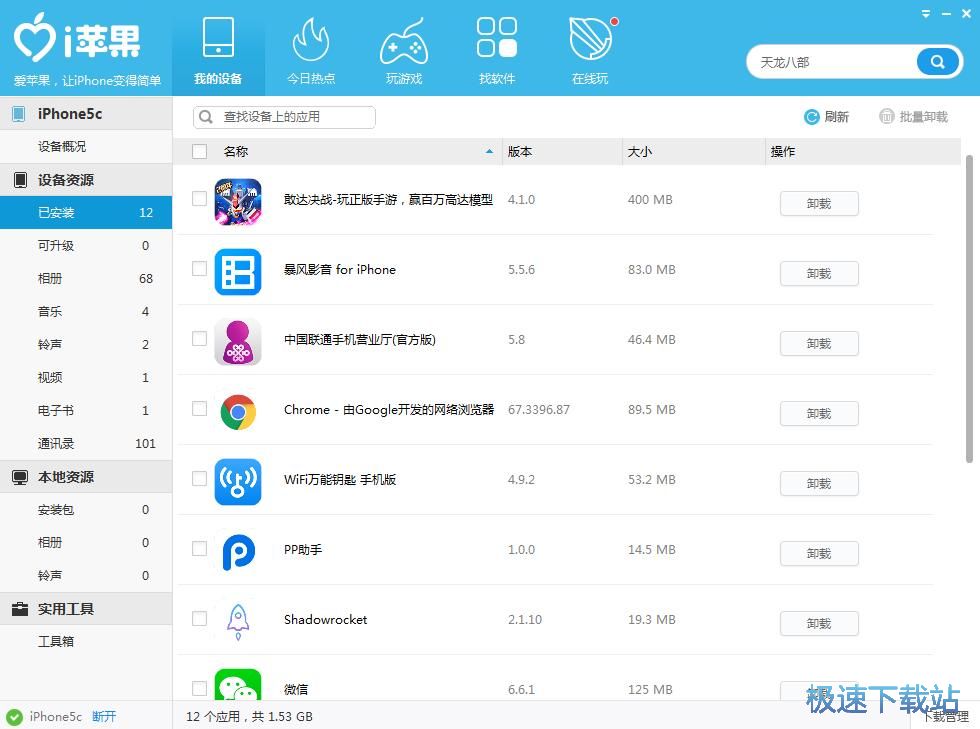980x729 pixels.
Task: Click the iPhone5c device icon in sidebar
Action: point(19,113)
